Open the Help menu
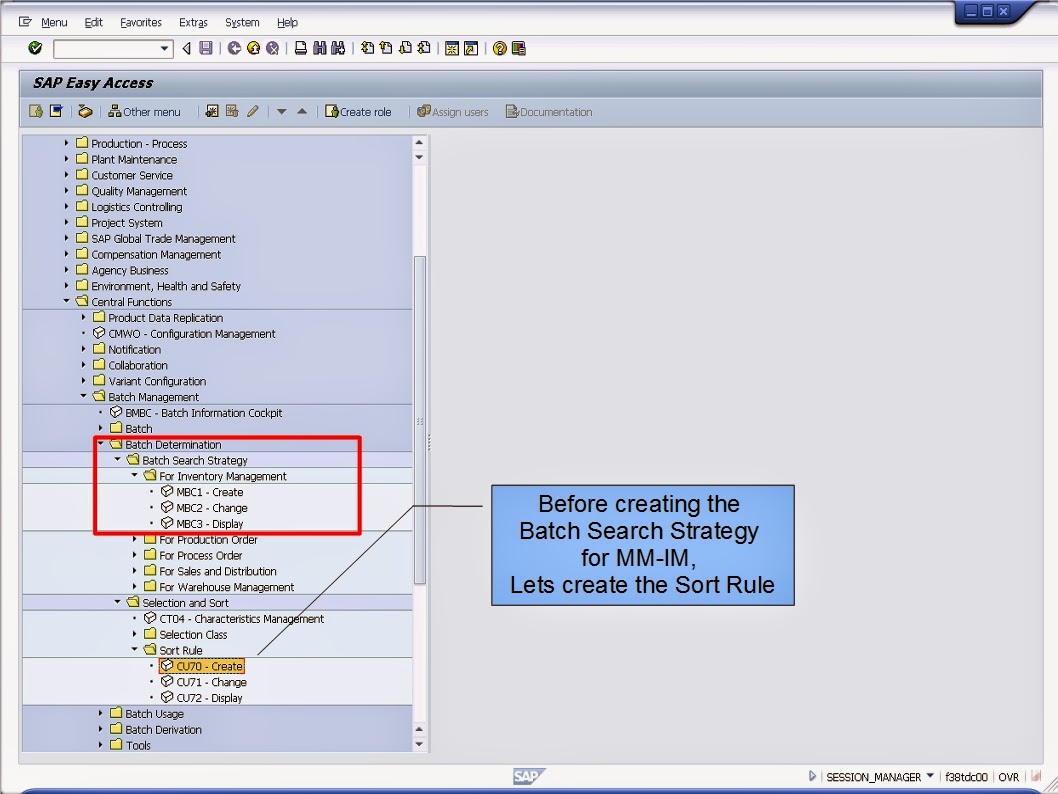1058x794 pixels. [x=287, y=22]
